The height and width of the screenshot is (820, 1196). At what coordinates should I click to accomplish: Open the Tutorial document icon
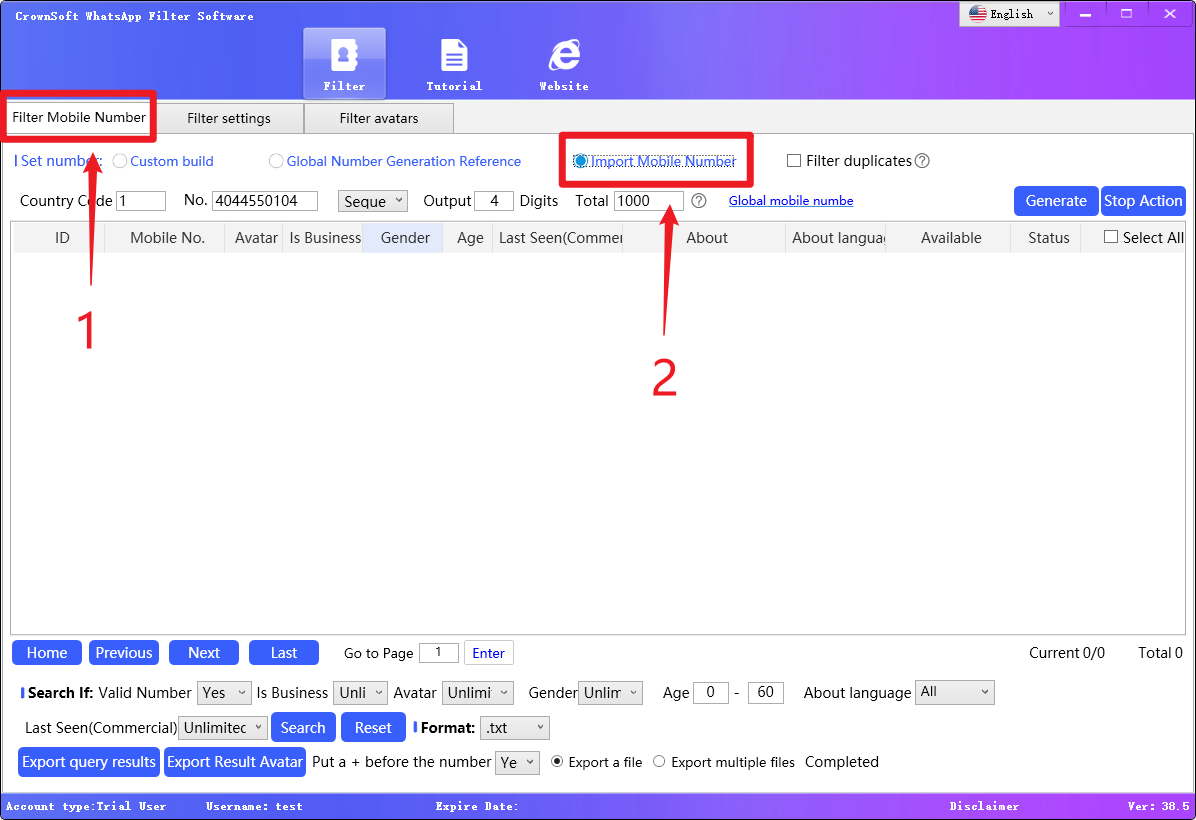pyautogui.click(x=454, y=64)
